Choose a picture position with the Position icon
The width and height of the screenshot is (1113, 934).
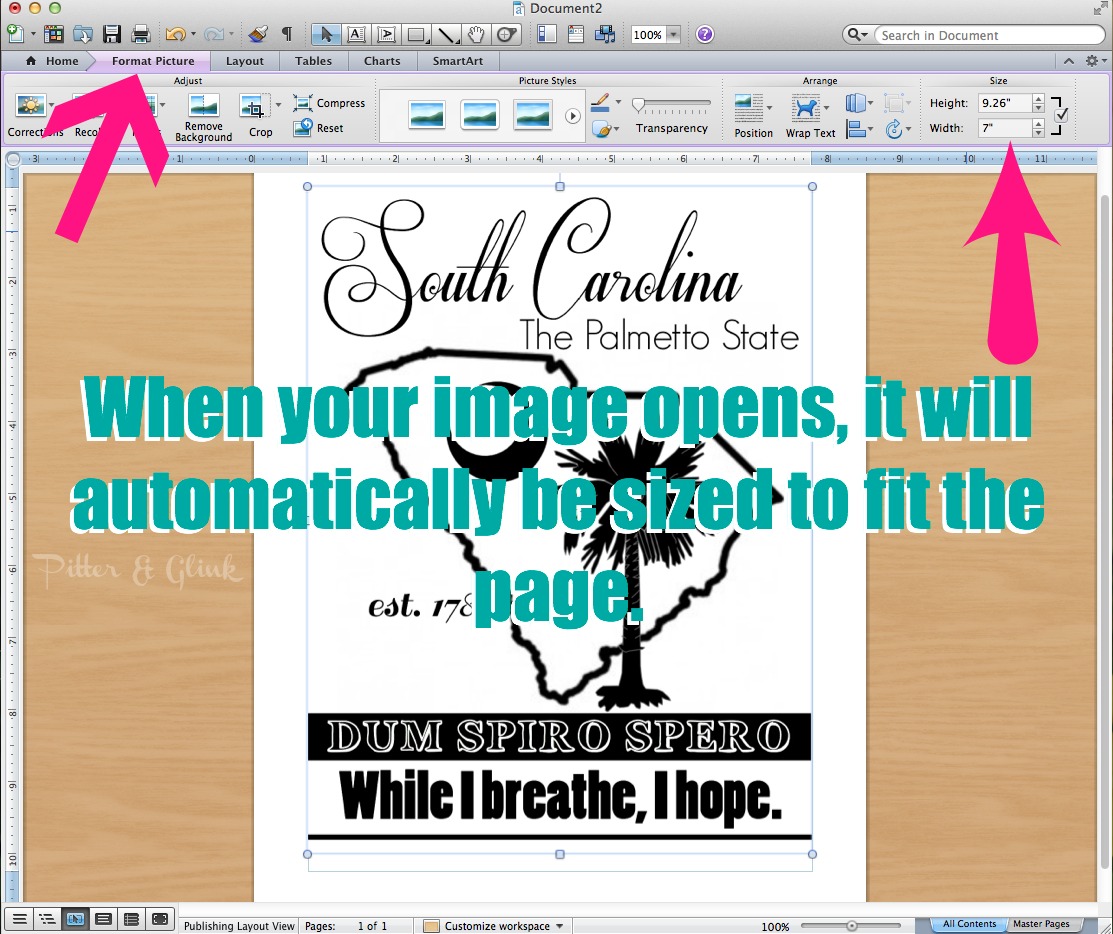pos(753,115)
